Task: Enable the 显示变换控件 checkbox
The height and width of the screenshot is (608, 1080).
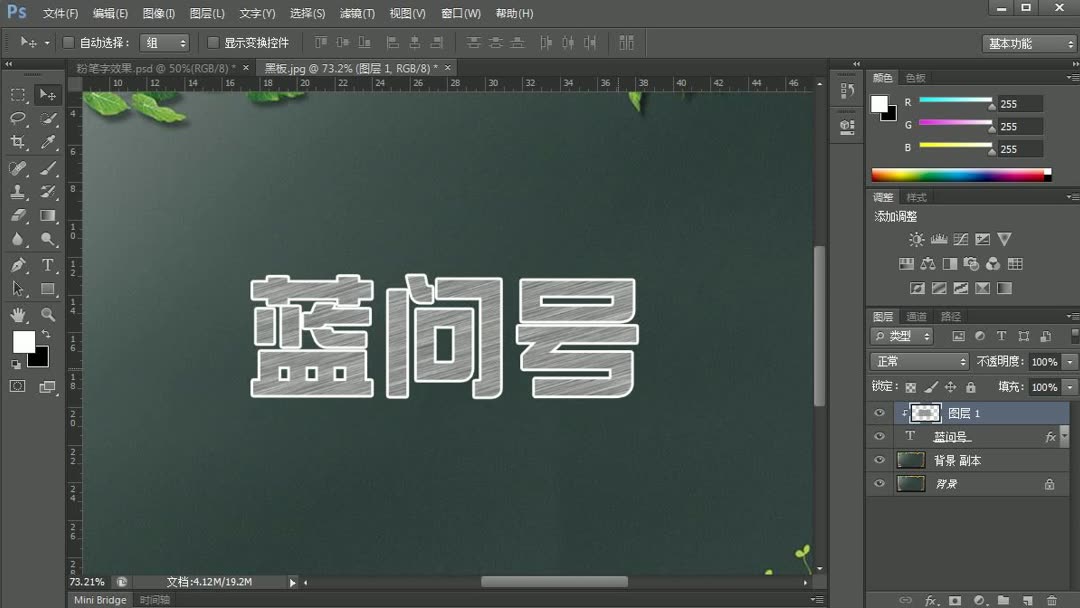Action: tap(213, 42)
